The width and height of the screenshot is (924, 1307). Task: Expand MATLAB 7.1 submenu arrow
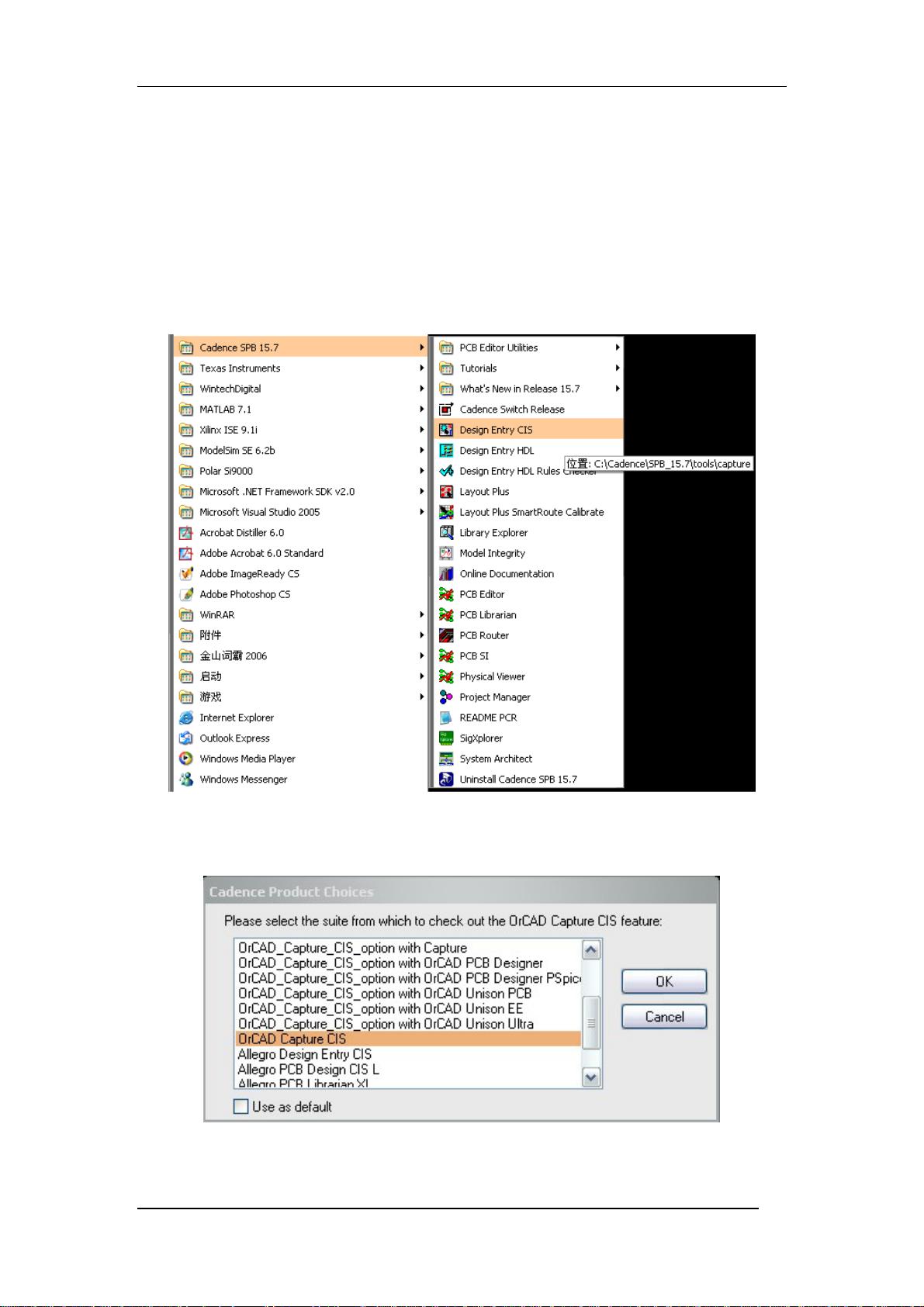422,410
